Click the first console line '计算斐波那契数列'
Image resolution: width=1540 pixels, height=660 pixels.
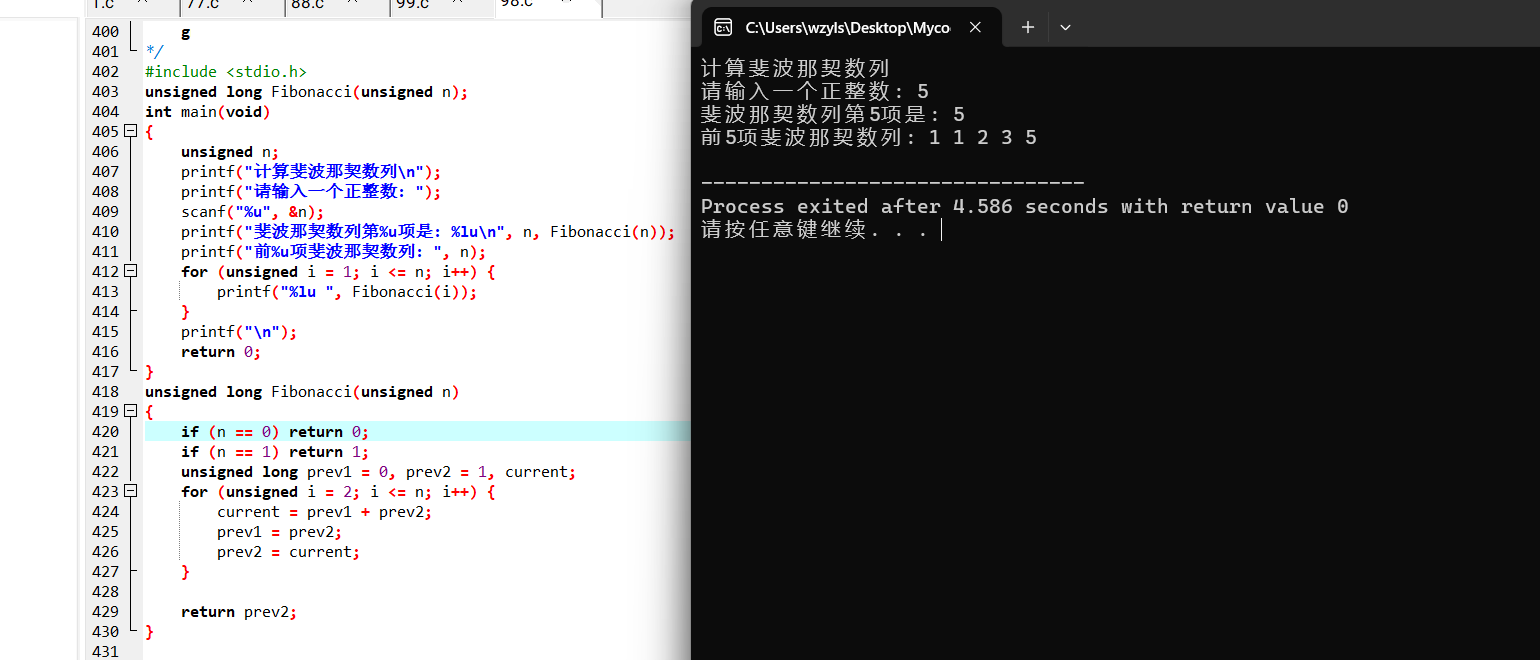click(795, 69)
